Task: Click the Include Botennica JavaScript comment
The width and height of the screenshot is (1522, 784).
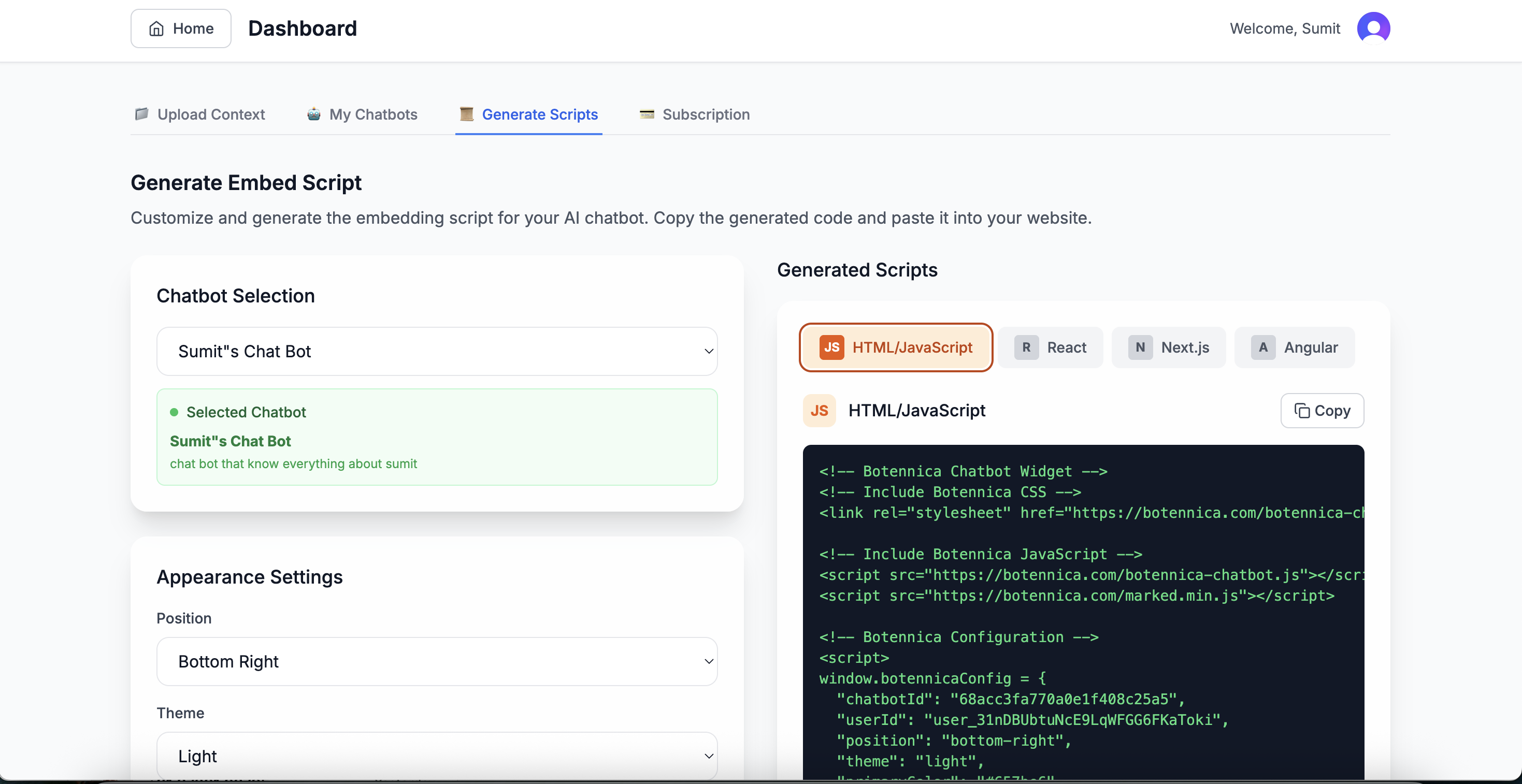Action: point(981,554)
